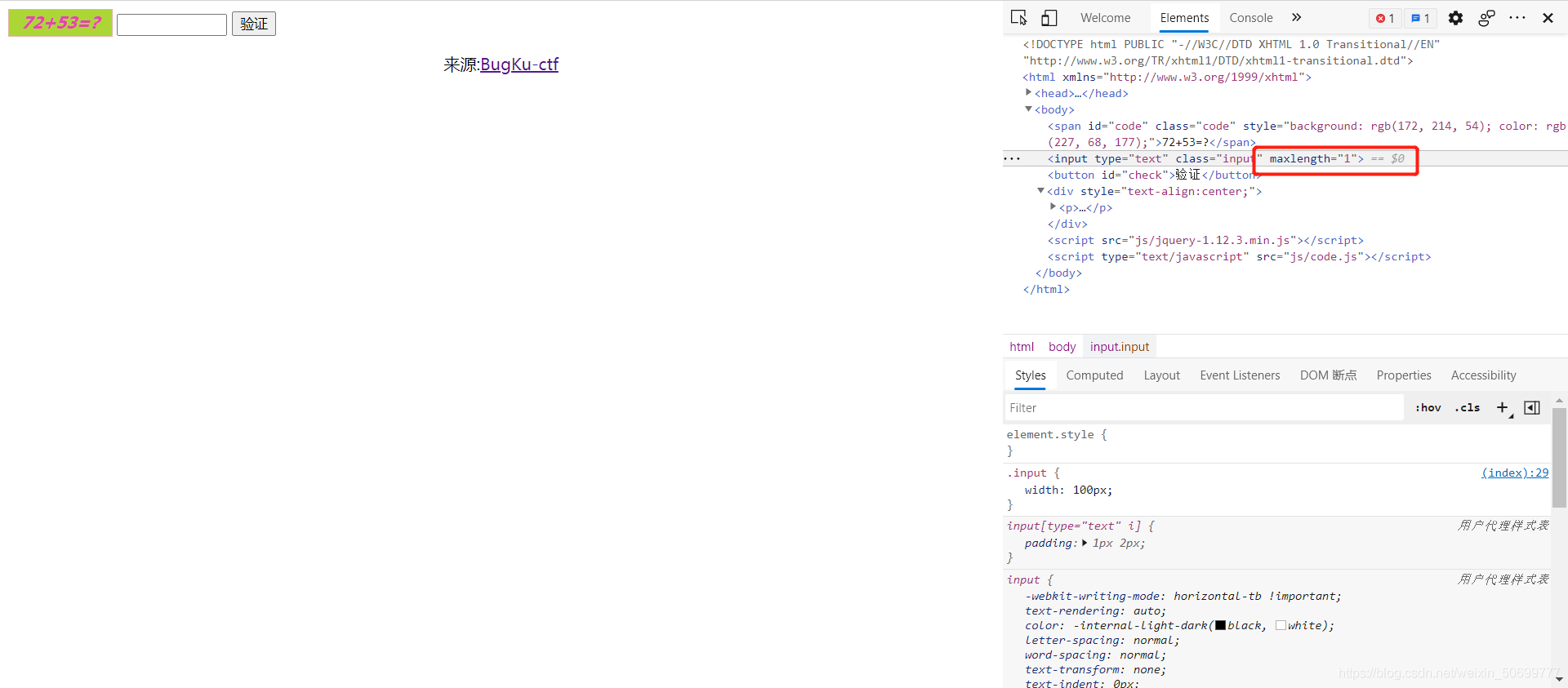Toggle the .cls class editor
Viewport: 1568px width, 688px height.
[1467, 407]
